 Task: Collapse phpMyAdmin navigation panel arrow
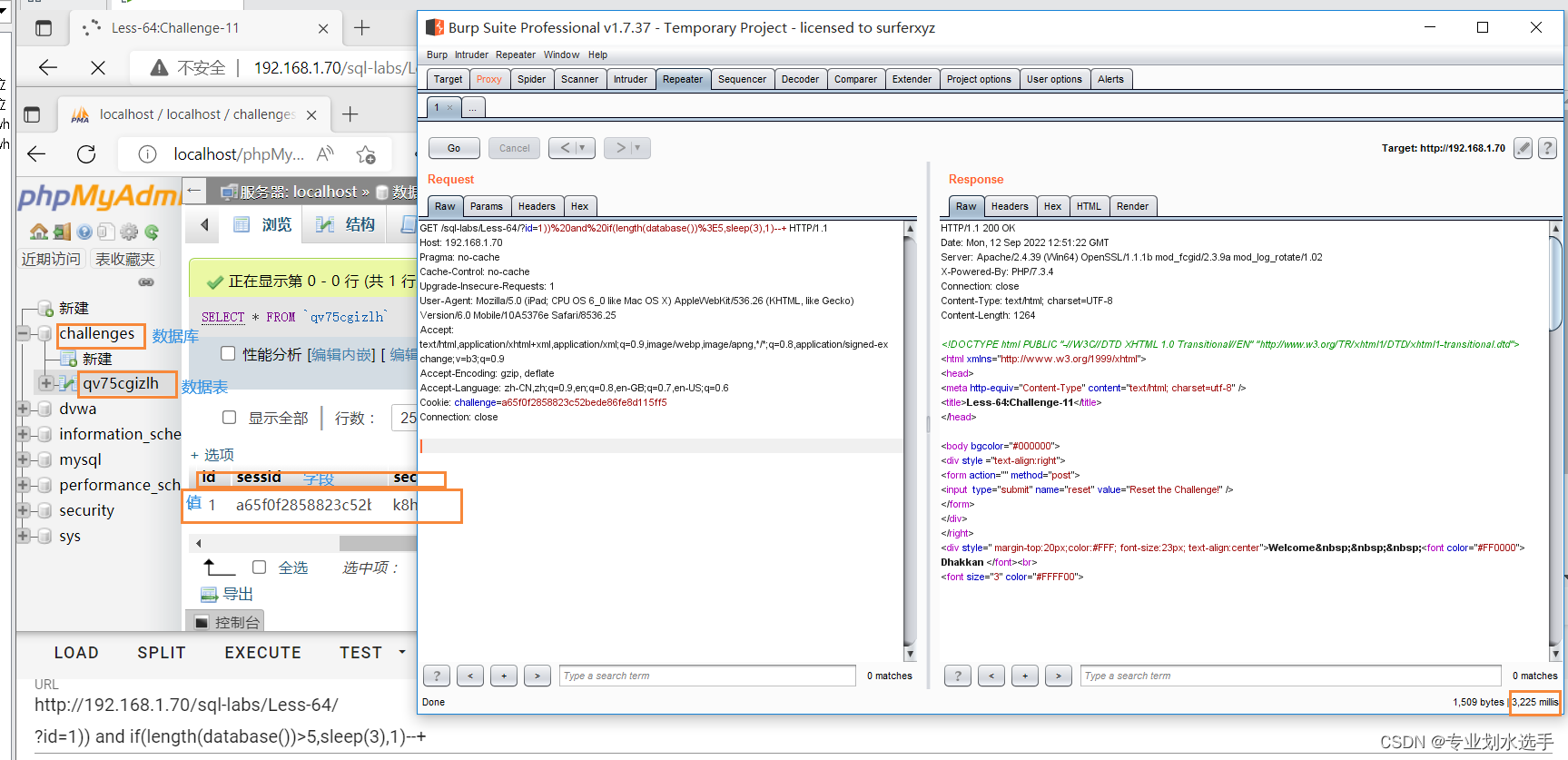[x=194, y=191]
